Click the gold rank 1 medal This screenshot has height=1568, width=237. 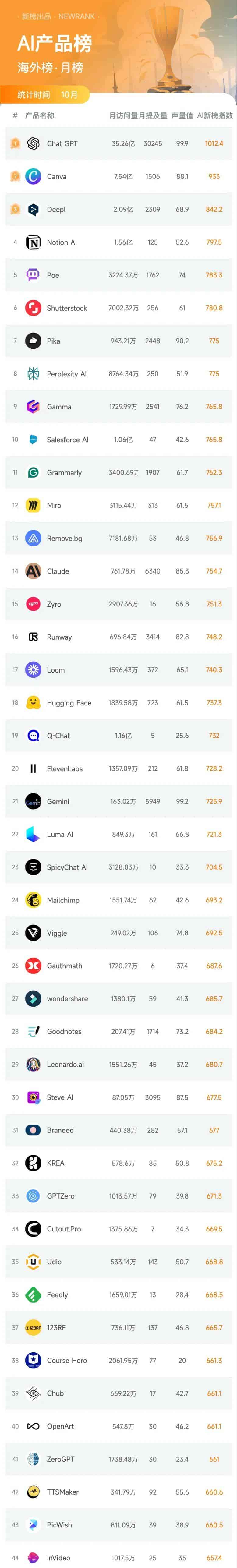pyautogui.click(x=15, y=144)
